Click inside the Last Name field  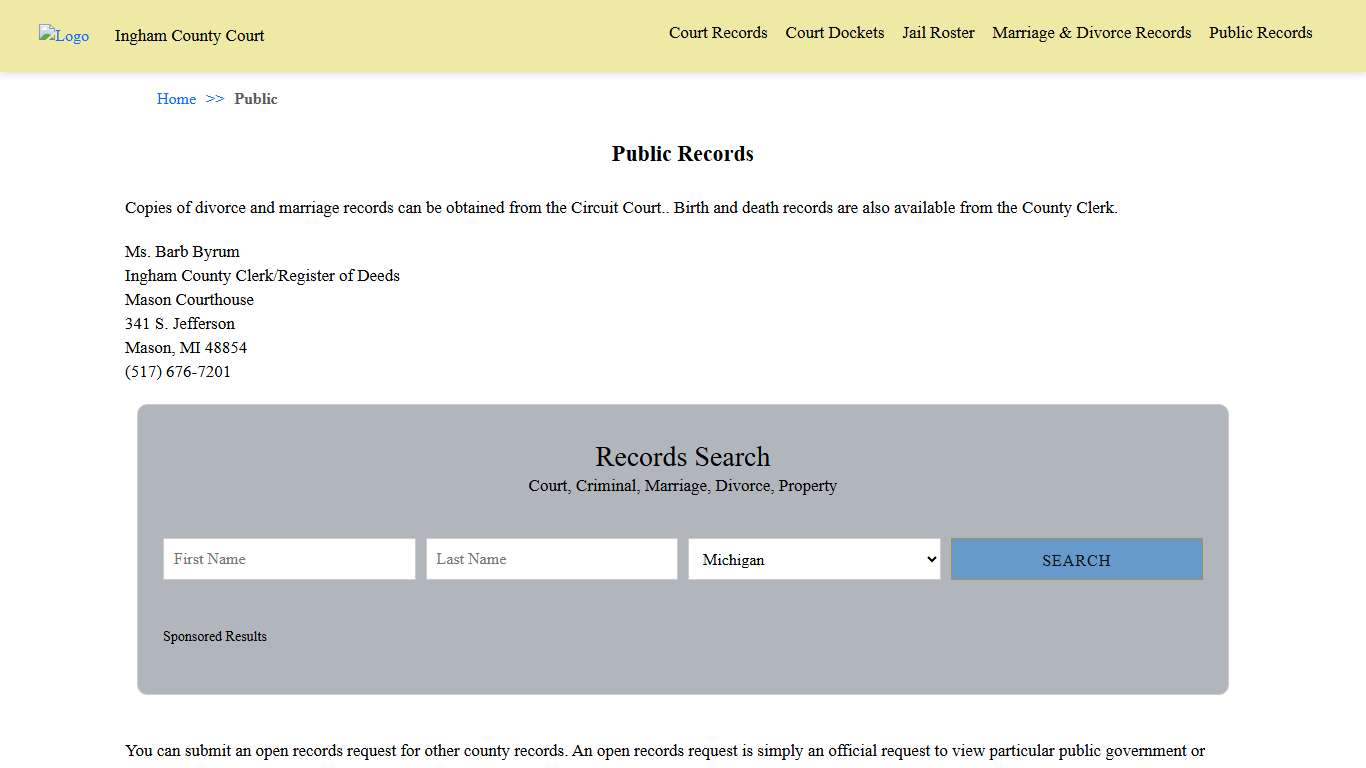pos(551,559)
